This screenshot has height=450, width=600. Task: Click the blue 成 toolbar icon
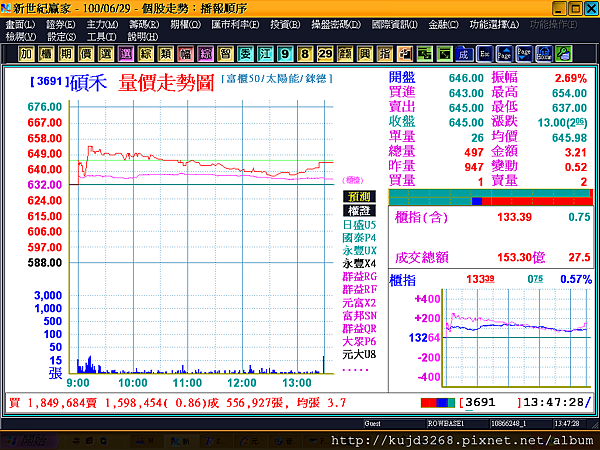[x=464, y=54]
